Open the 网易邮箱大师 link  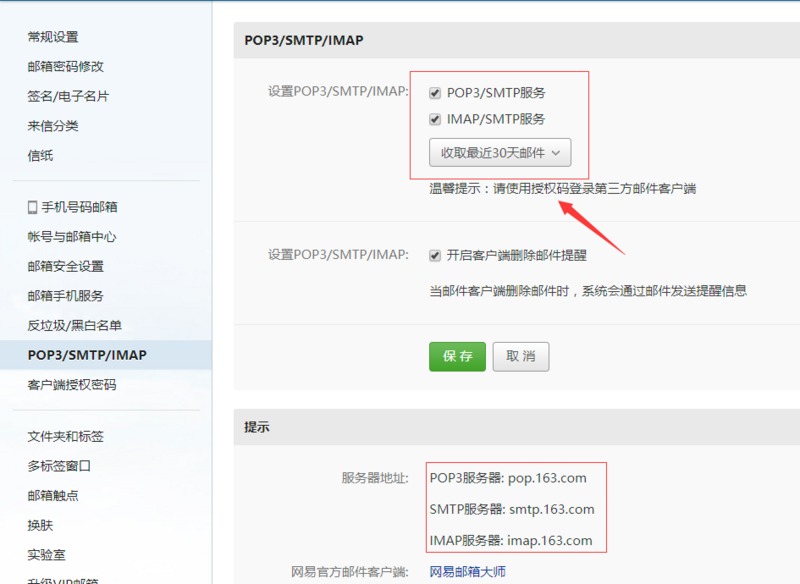coord(468,572)
